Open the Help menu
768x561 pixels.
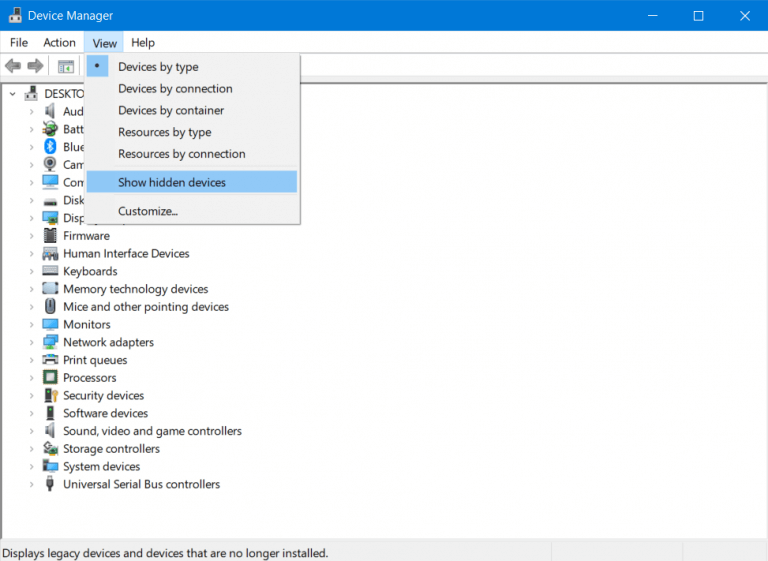[x=143, y=43]
